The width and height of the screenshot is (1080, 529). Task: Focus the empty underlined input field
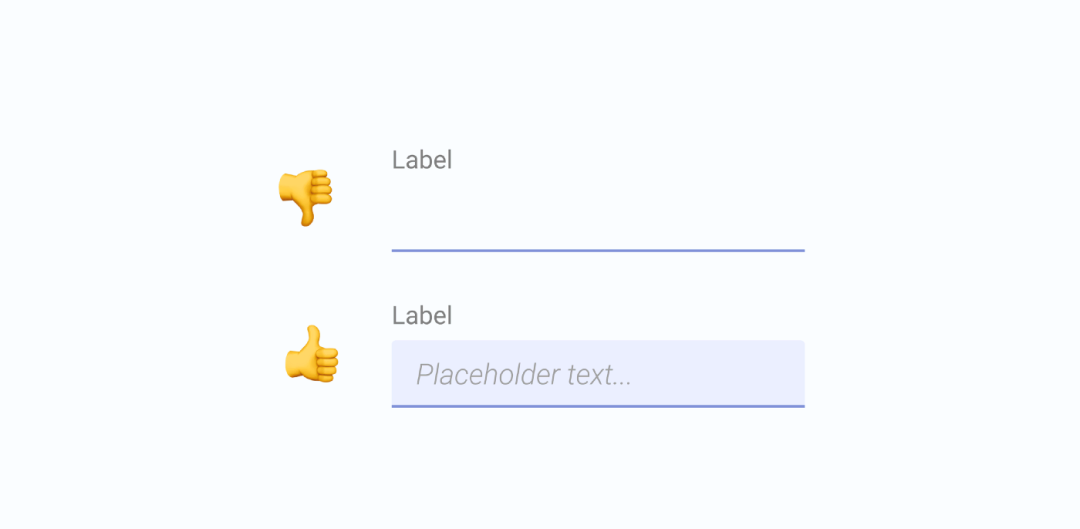click(x=598, y=218)
